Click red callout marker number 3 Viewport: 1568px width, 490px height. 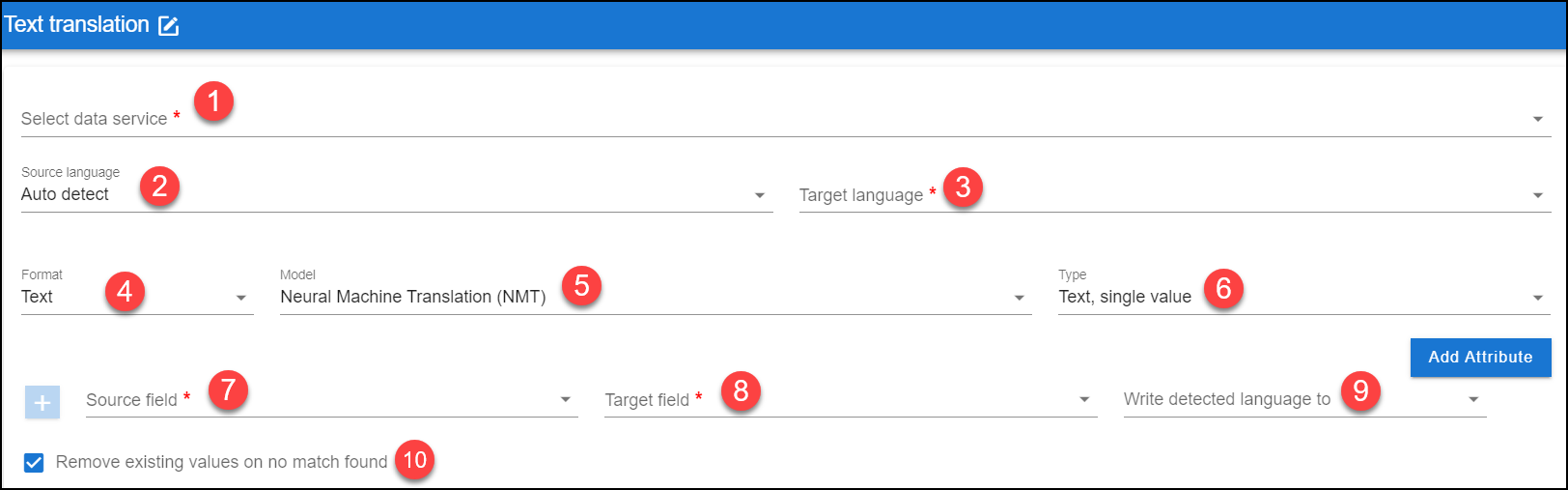point(963,187)
